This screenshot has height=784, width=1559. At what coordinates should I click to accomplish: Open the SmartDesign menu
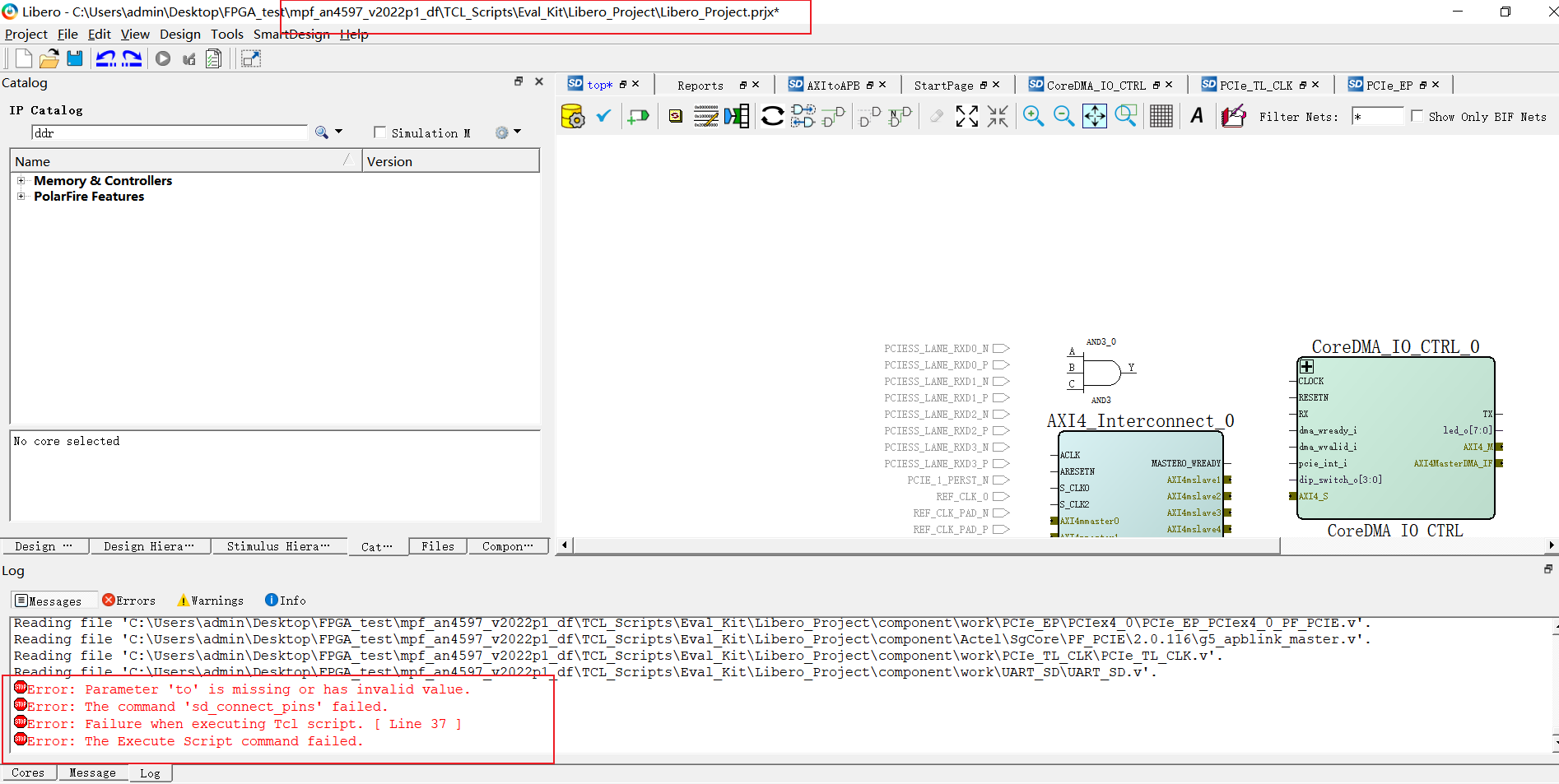coord(291,34)
